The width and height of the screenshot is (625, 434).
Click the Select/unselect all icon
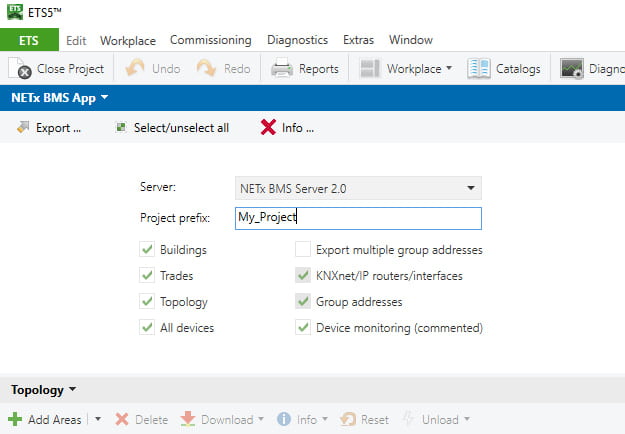tap(120, 128)
